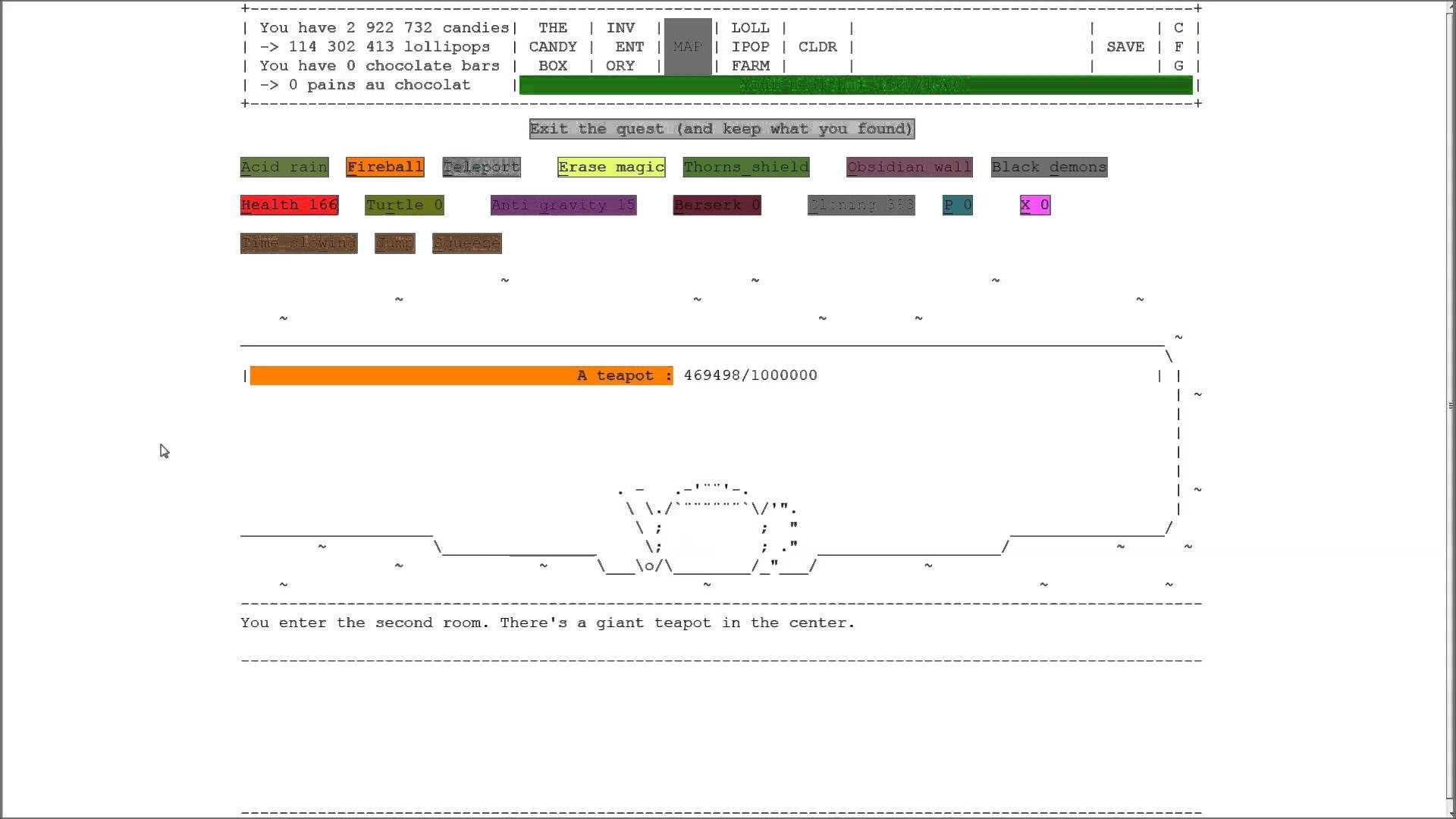Cast the Acid rain spell

pos(284,167)
